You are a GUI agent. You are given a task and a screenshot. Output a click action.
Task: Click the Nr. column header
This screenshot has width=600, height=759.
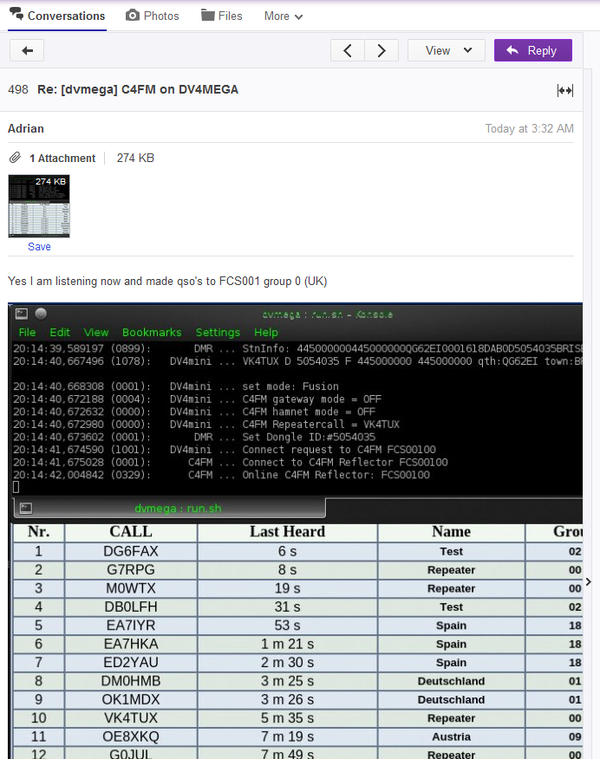[x=39, y=531]
